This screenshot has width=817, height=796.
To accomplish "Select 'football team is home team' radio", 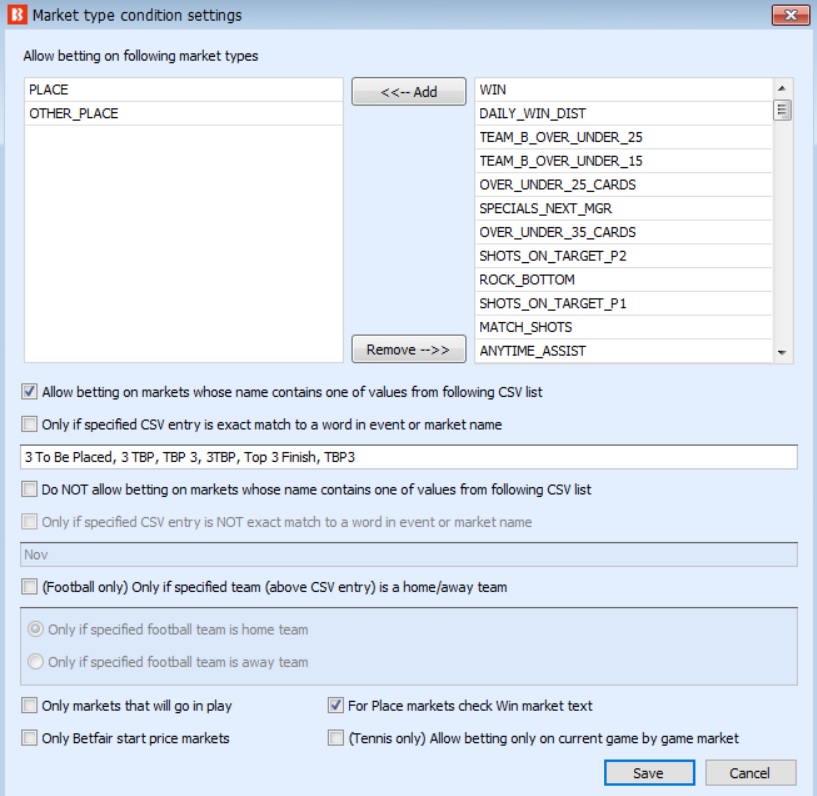I will coord(35,629).
